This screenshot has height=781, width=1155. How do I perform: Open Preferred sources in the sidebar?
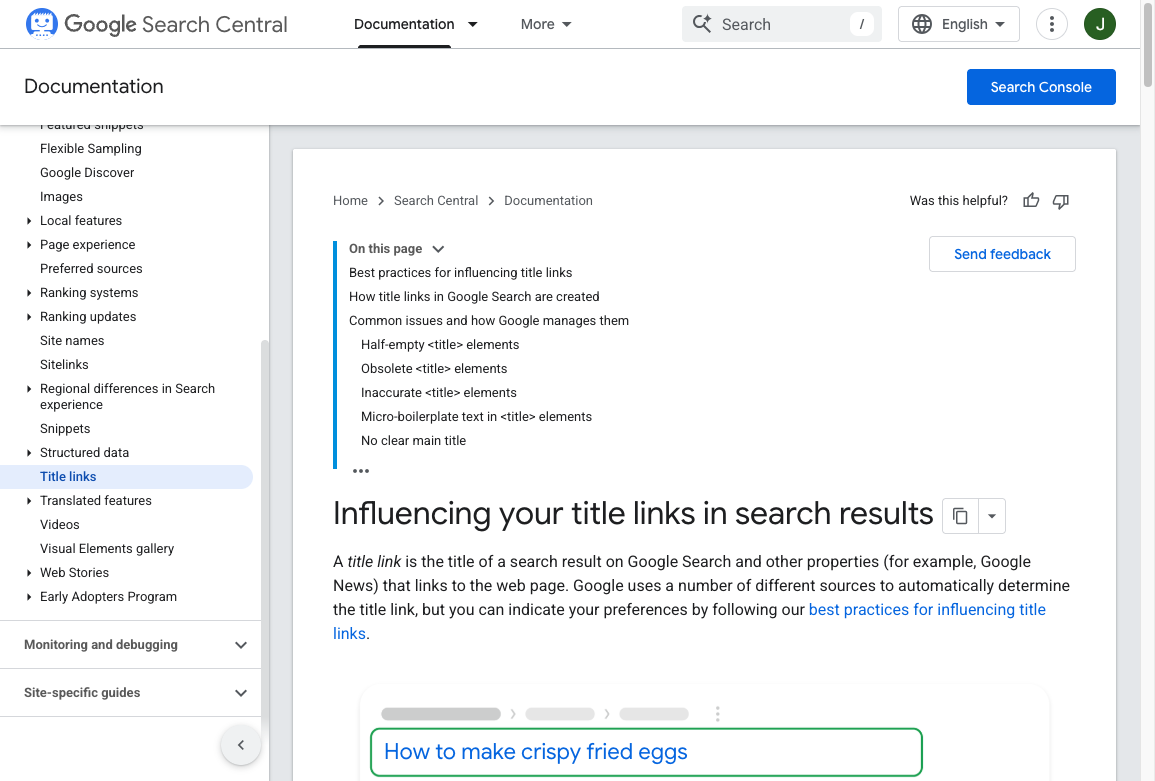[x=91, y=268]
